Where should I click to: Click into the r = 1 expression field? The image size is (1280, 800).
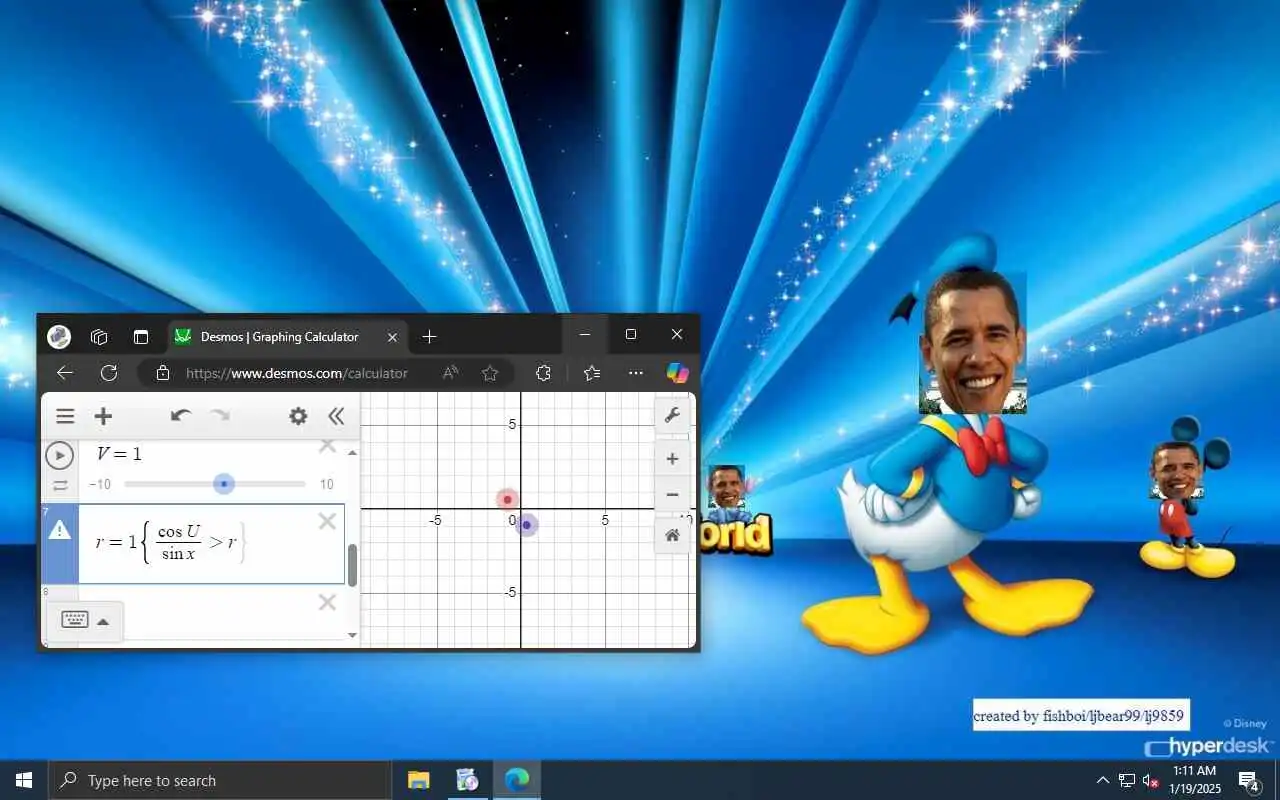pyautogui.click(x=211, y=544)
